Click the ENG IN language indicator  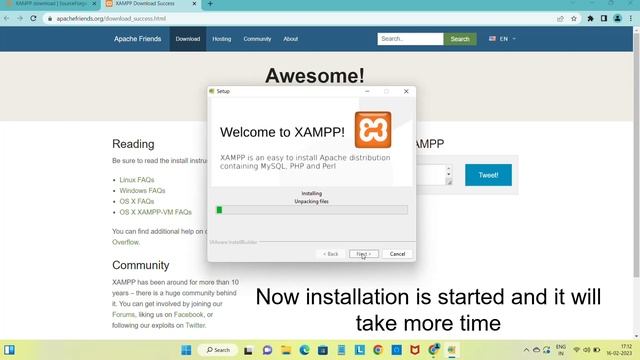click(x=561, y=350)
